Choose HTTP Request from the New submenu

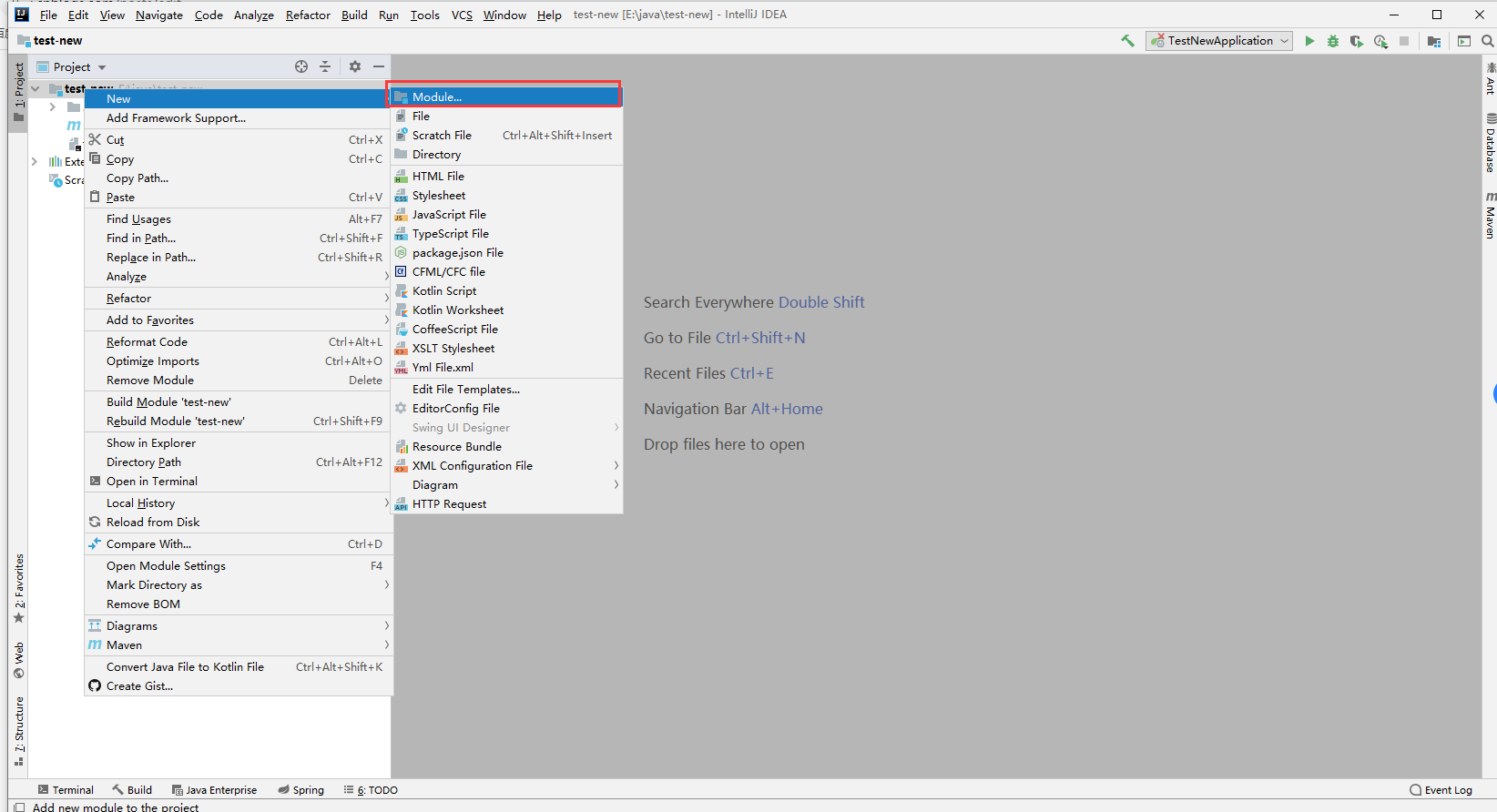(506, 504)
